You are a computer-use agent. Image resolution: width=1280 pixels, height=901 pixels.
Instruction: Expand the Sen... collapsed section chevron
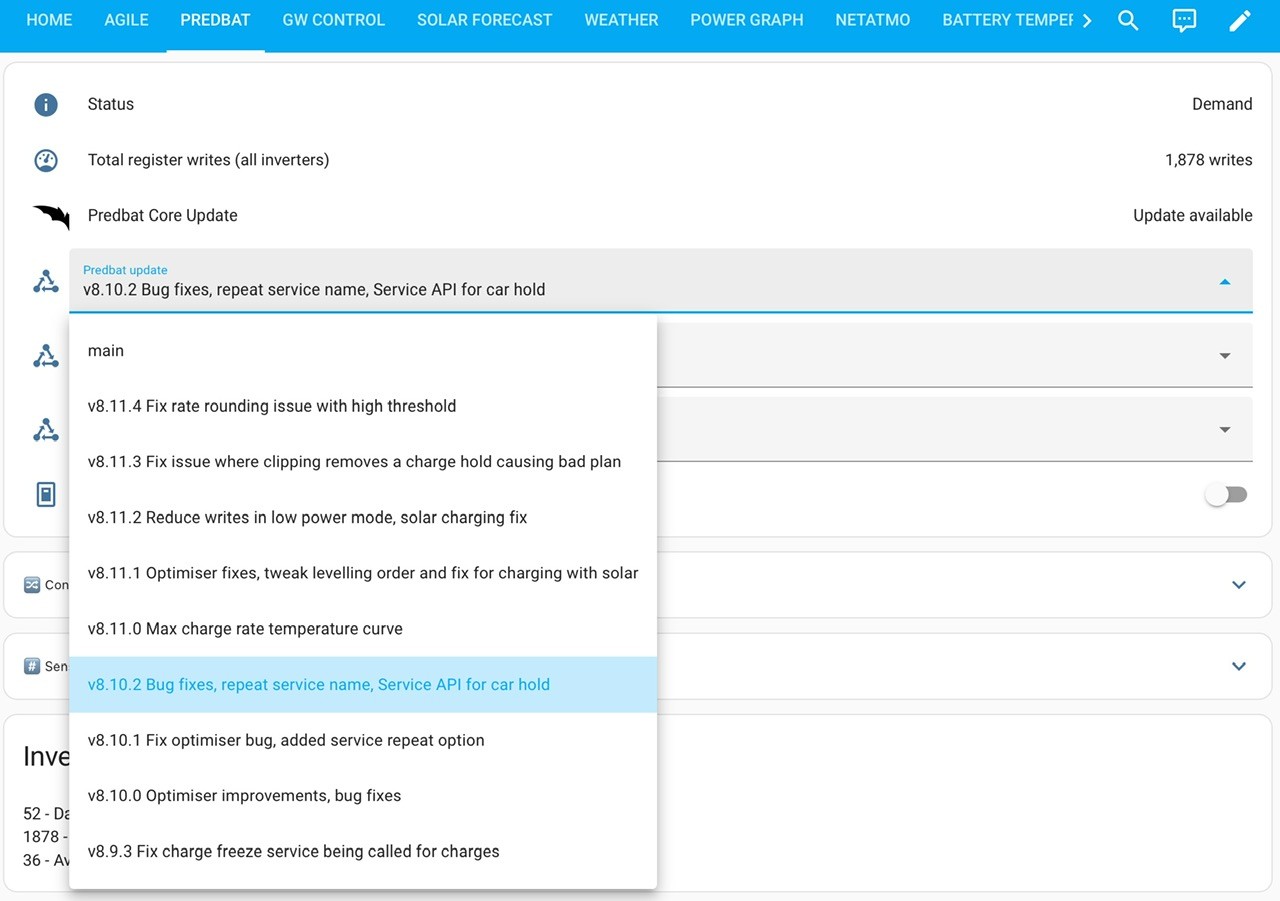(1239, 666)
